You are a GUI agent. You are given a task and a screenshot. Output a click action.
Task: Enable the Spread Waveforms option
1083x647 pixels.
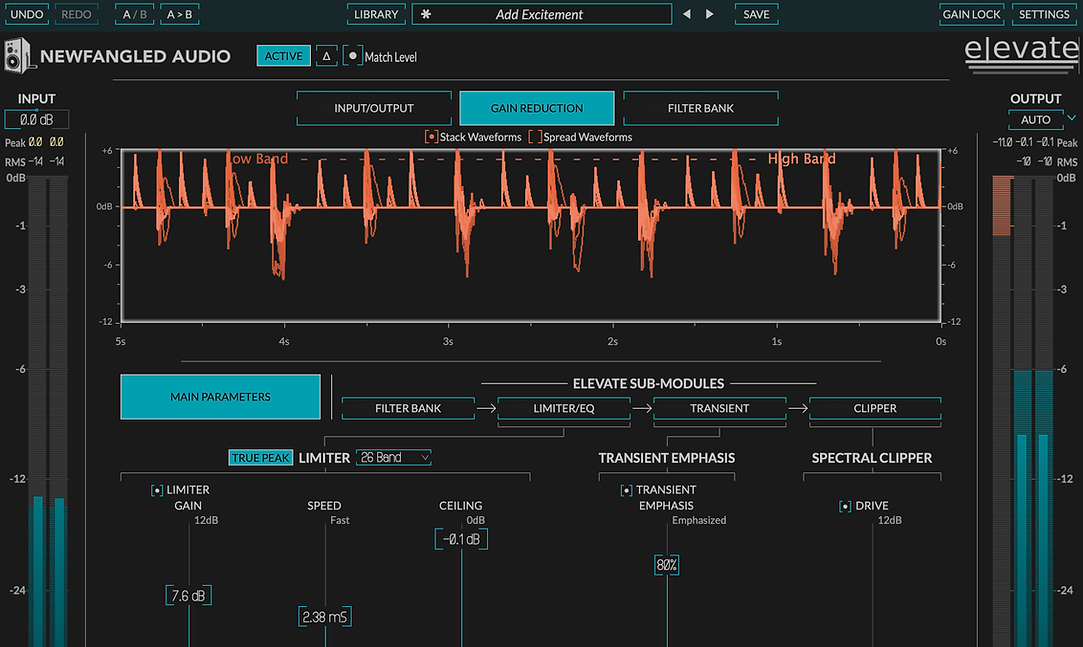click(535, 137)
